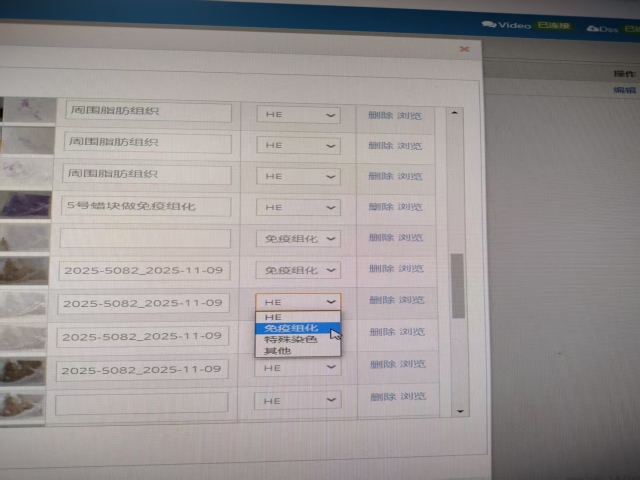Click the 5号蜡块做免疫组化 text field
This screenshot has height=480, width=640.
point(147,207)
